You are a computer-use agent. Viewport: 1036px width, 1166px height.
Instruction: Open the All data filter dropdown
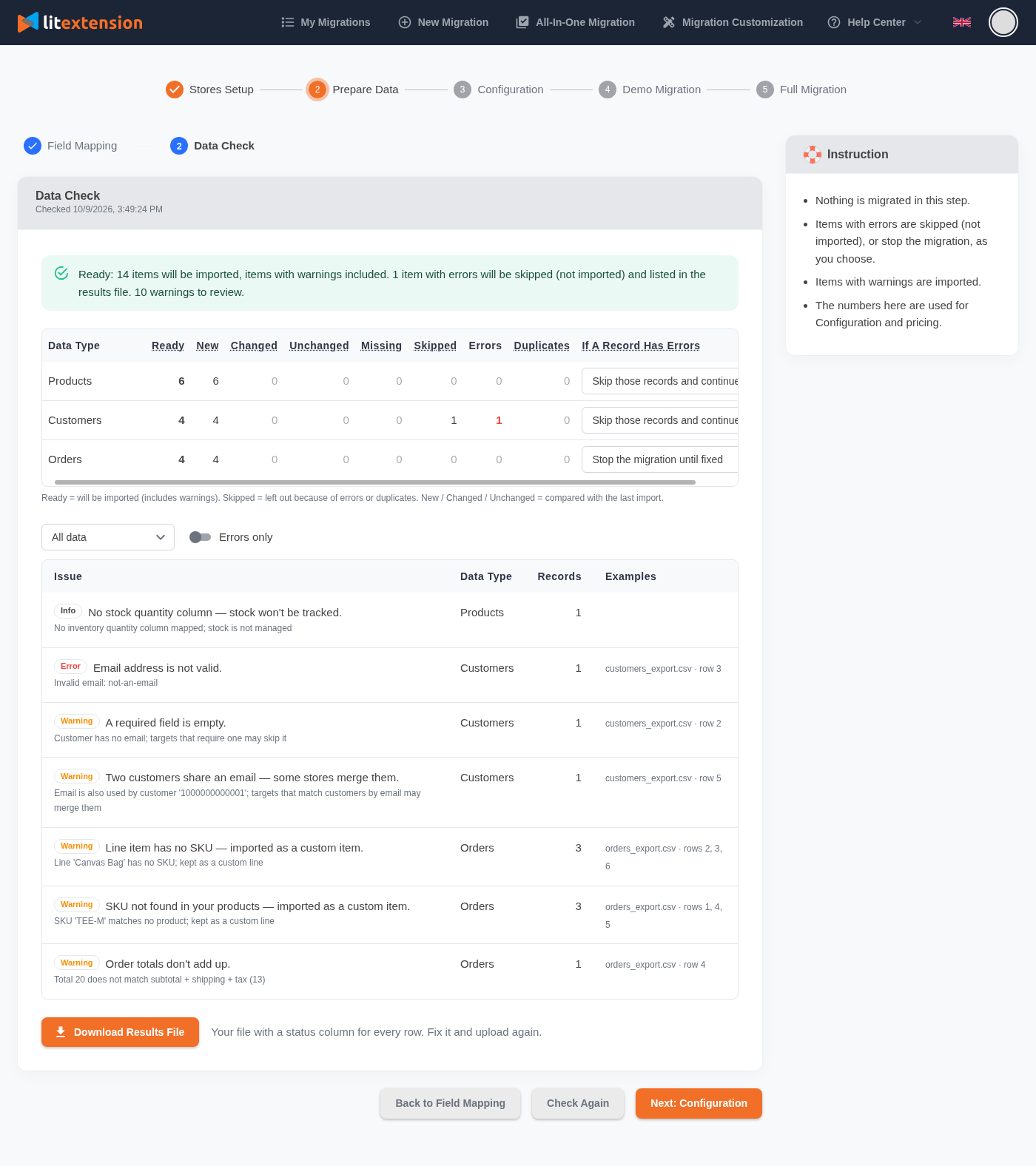click(108, 537)
